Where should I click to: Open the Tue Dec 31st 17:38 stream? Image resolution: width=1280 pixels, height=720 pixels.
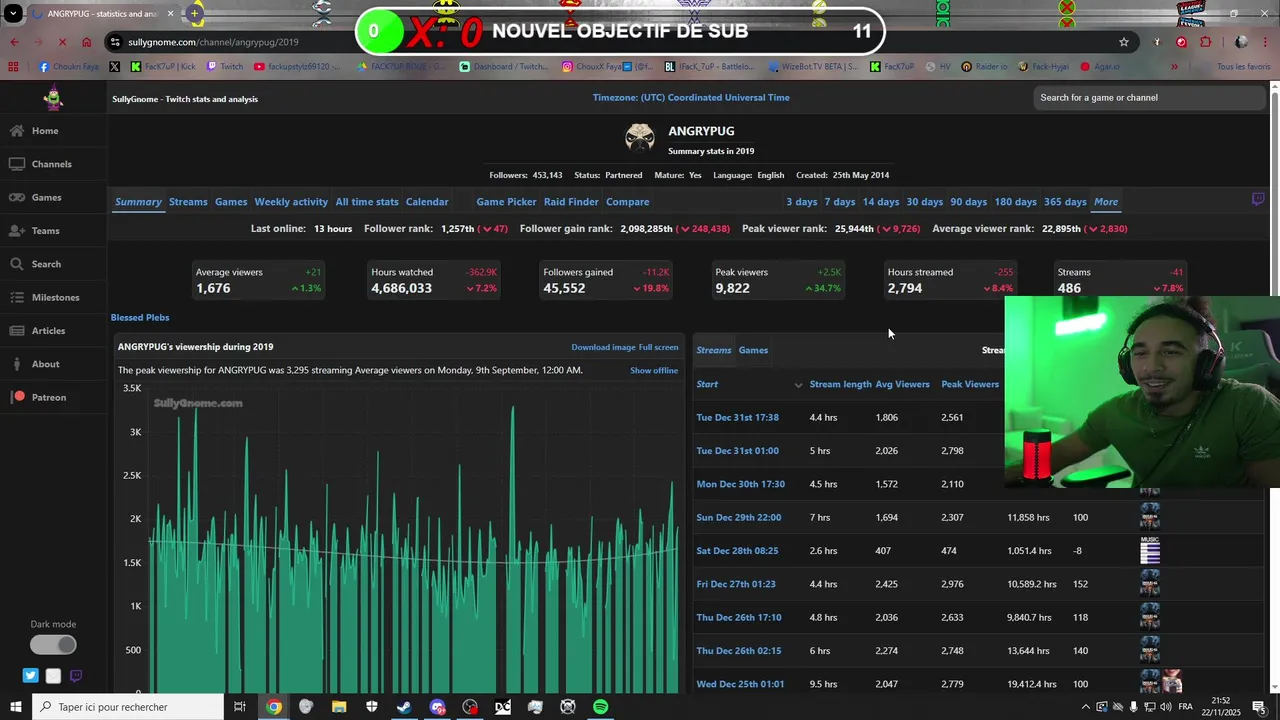pos(738,417)
